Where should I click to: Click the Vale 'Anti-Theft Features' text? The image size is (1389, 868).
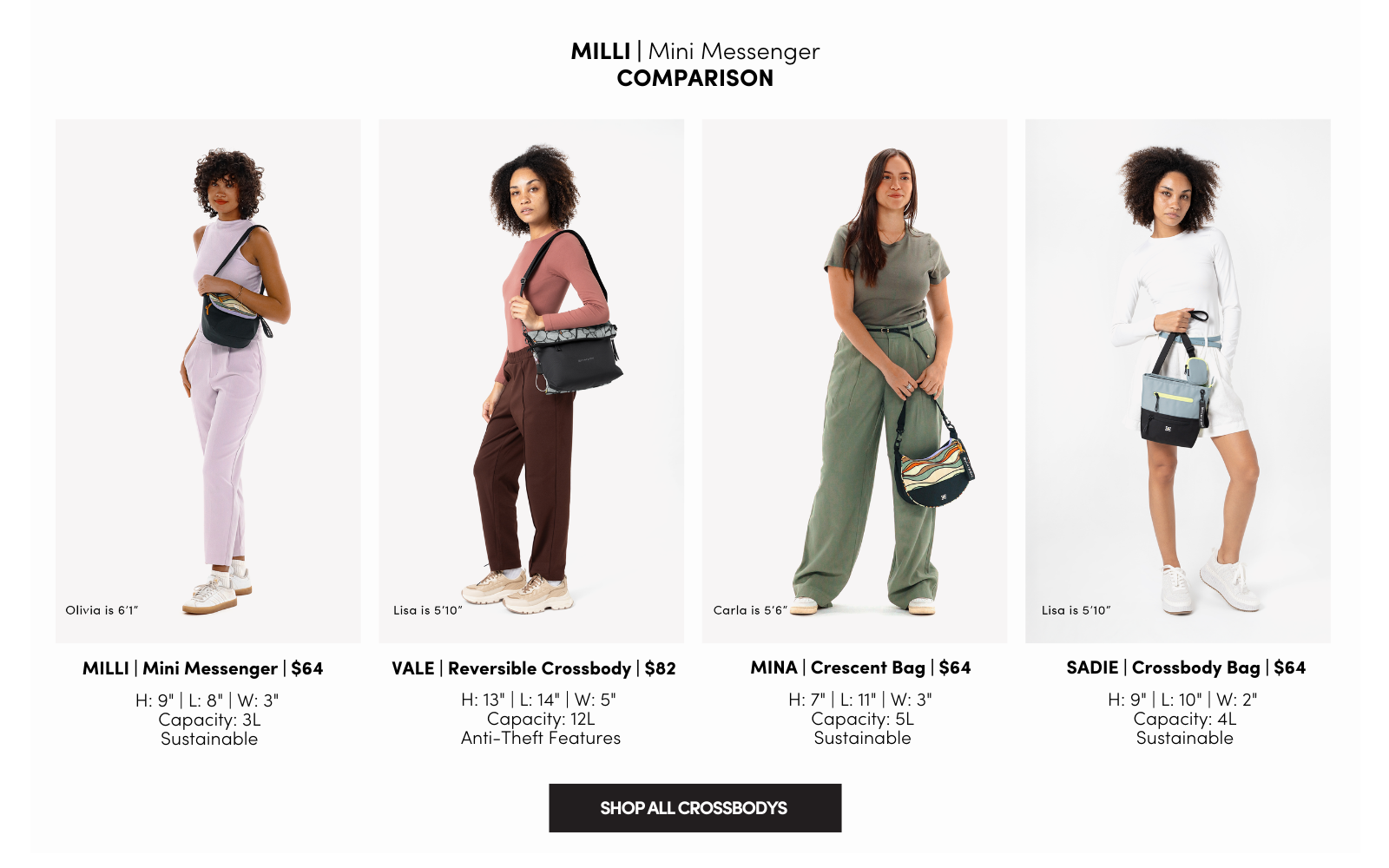click(x=541, y=738)
